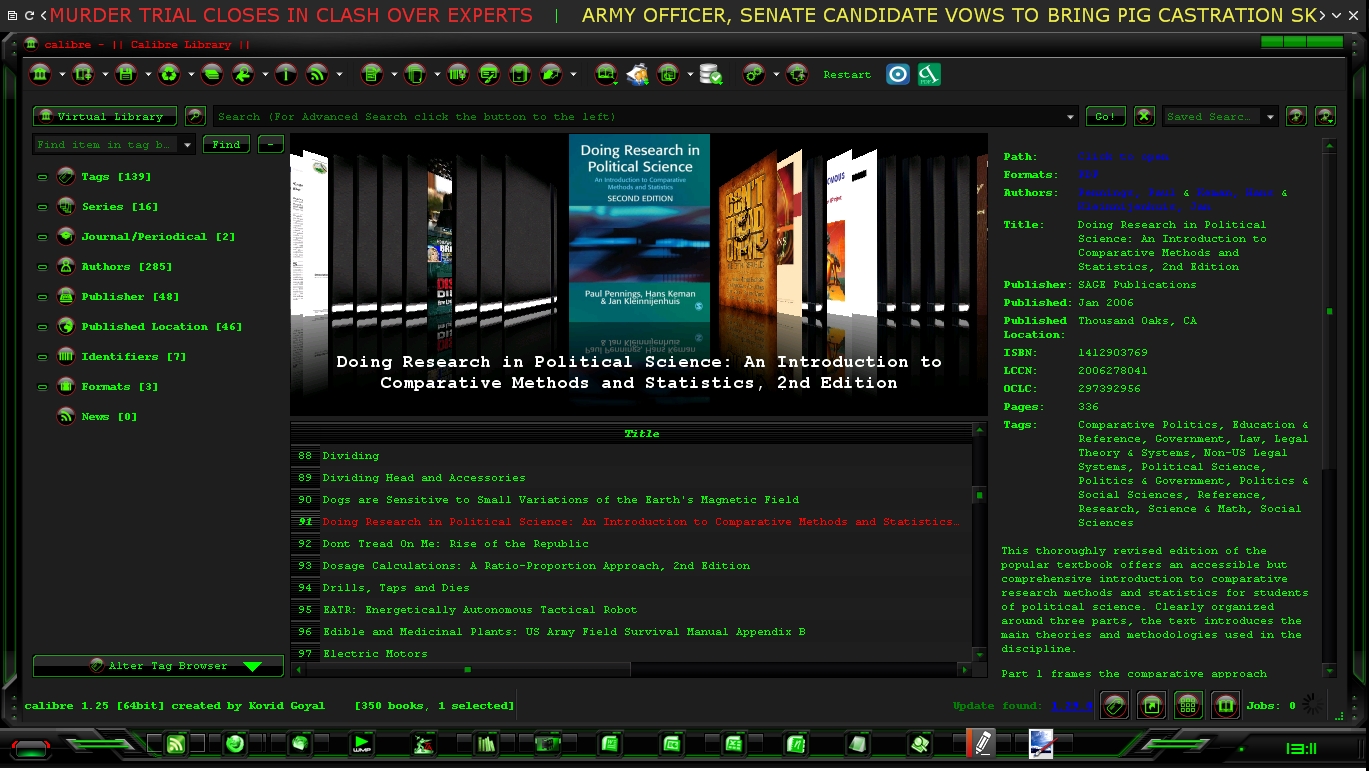Click the update version link in status bar
This screenshot has height=771, width=1369.
tap(1072, 706)
